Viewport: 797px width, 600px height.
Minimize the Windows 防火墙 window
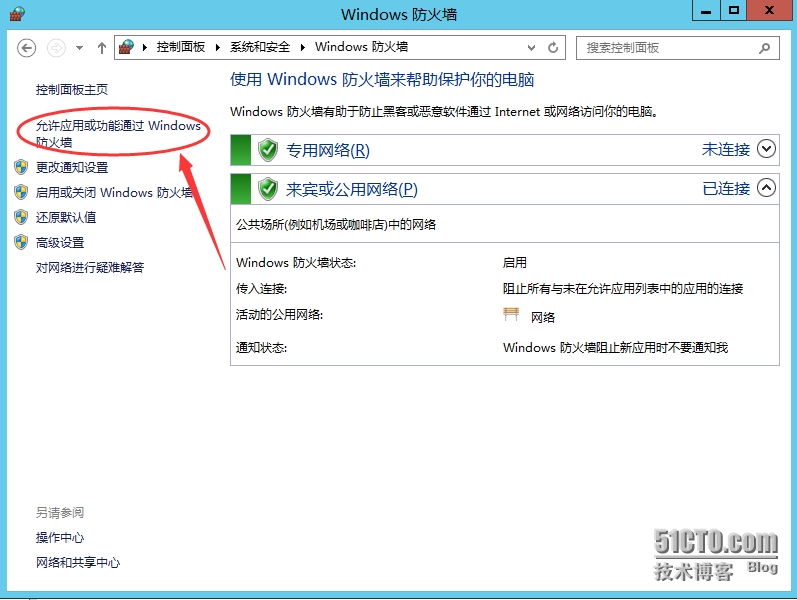[706, 11]
